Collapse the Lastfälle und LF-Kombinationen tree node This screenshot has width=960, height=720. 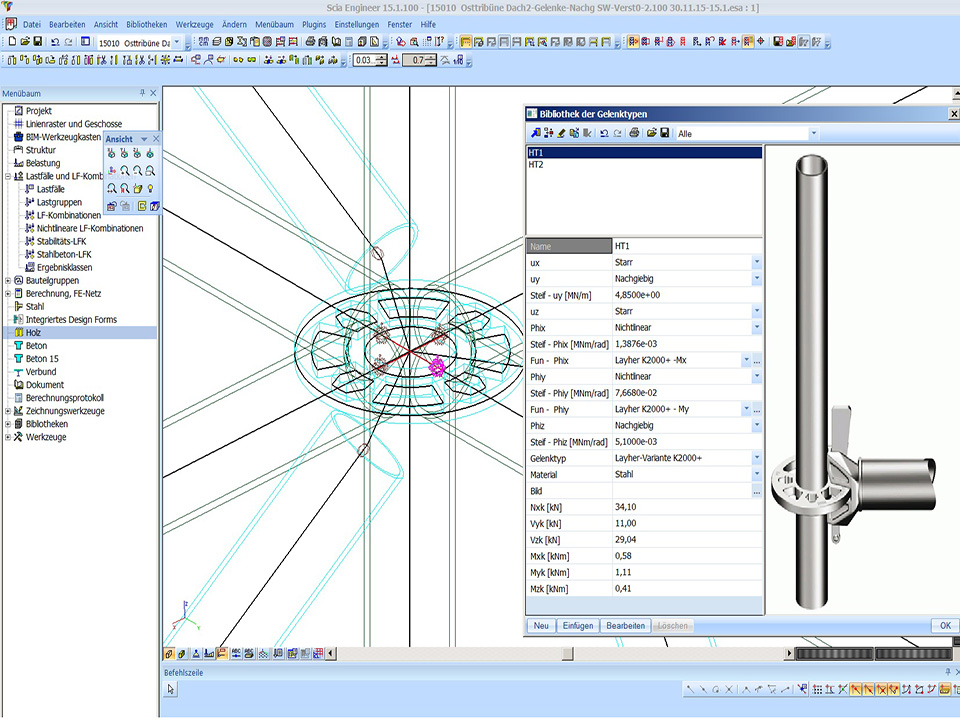8,176
